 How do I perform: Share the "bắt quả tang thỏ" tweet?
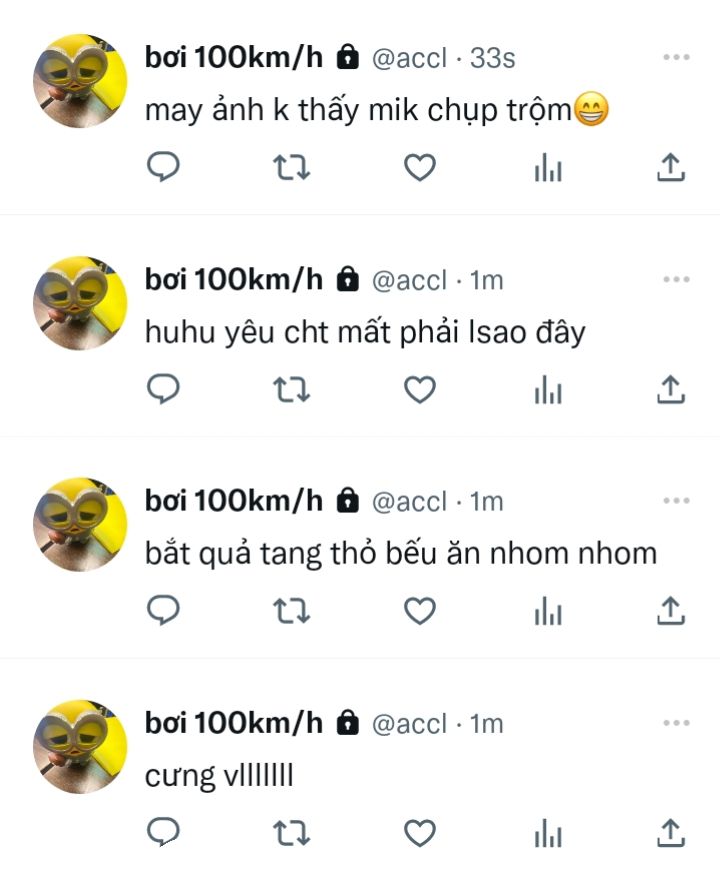pos(671,611)
